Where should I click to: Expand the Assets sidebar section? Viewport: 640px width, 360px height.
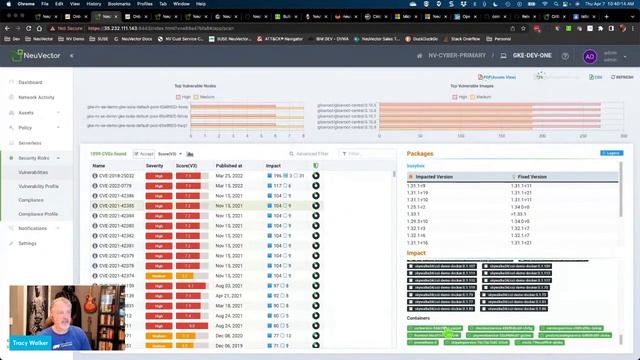(58, 112)
